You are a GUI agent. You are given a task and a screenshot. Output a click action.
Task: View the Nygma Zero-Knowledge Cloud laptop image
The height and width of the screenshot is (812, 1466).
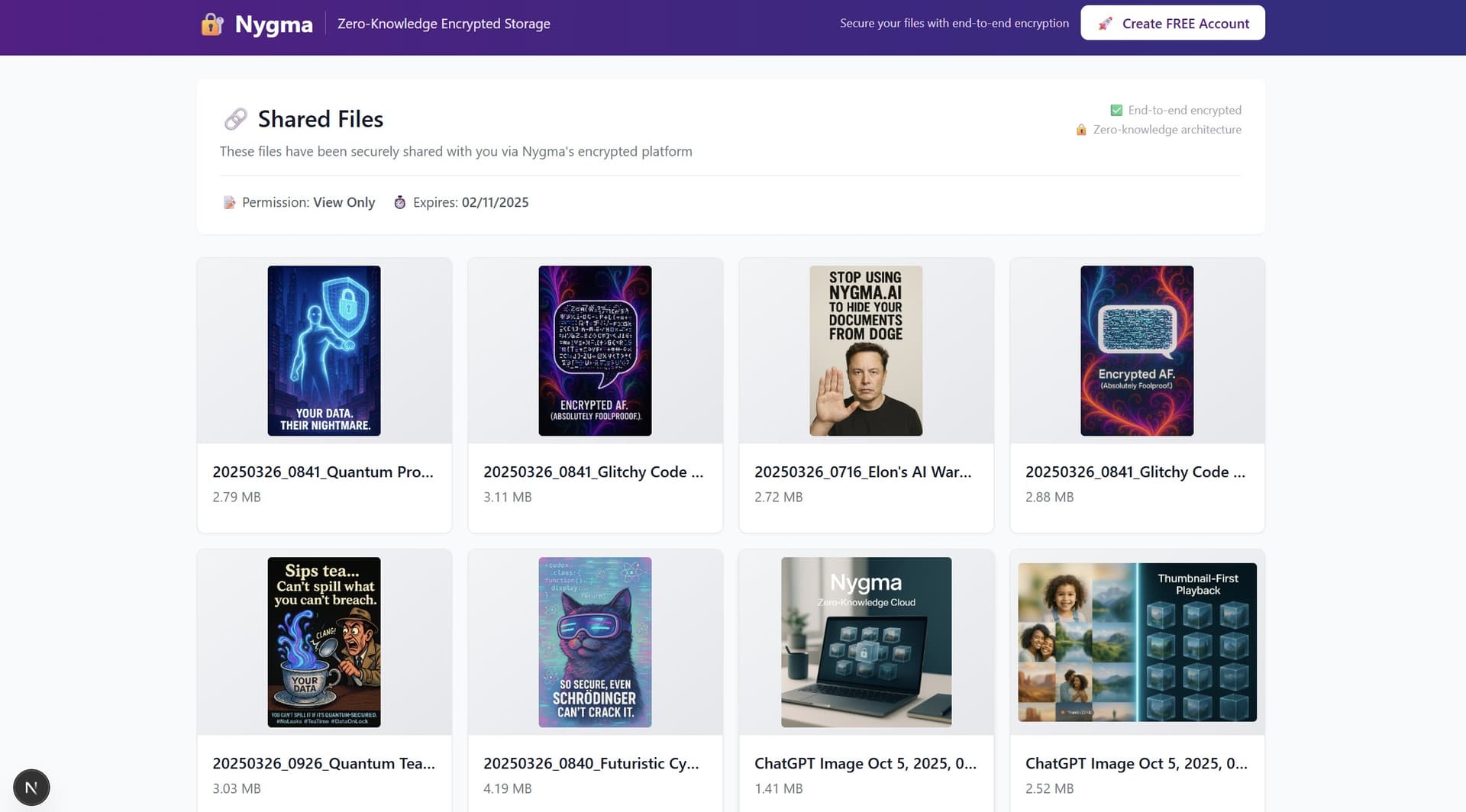(x=866, y=642)
